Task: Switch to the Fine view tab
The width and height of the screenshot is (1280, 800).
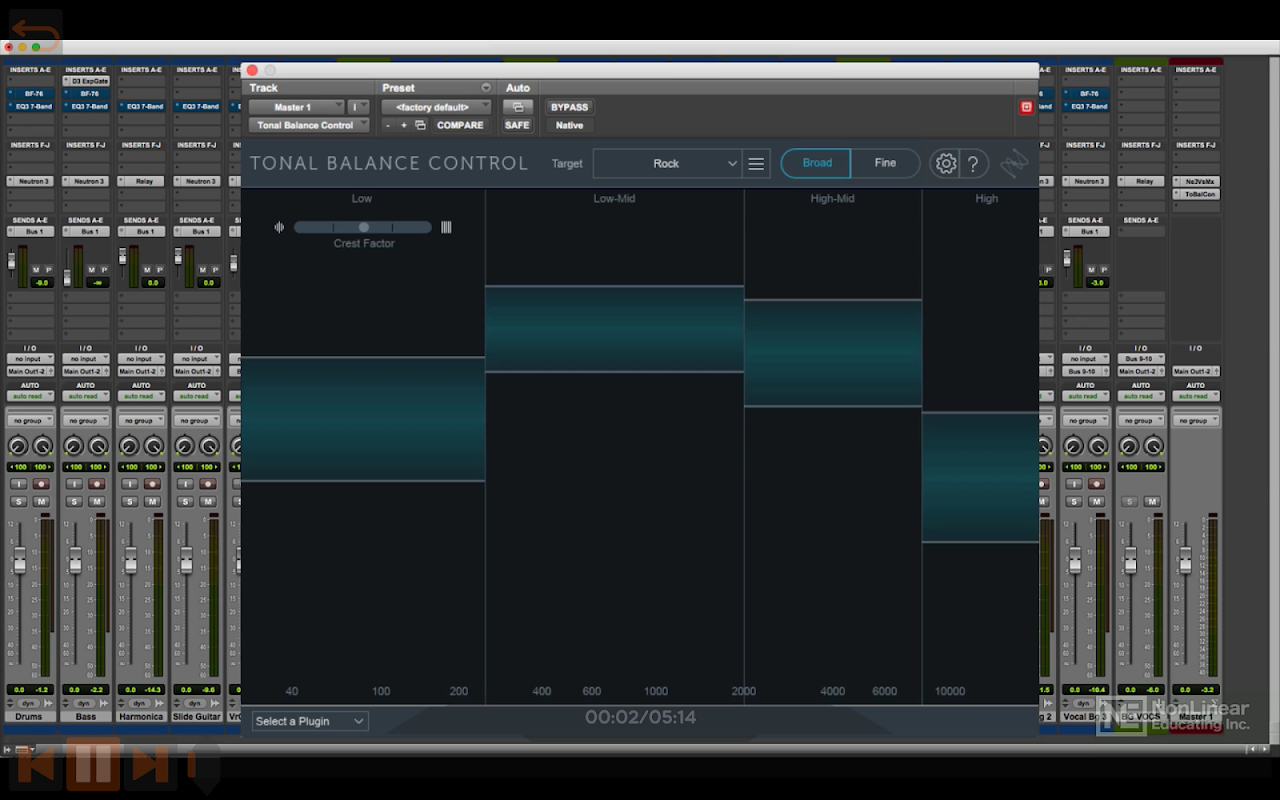Action: [885, 163]
